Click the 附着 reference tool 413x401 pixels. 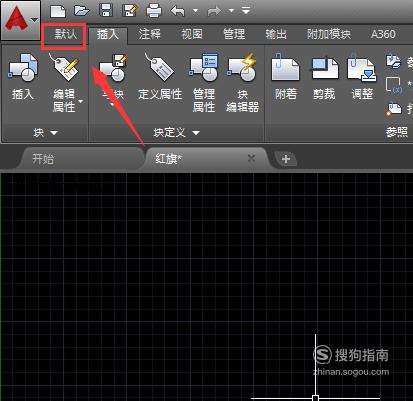286,77
